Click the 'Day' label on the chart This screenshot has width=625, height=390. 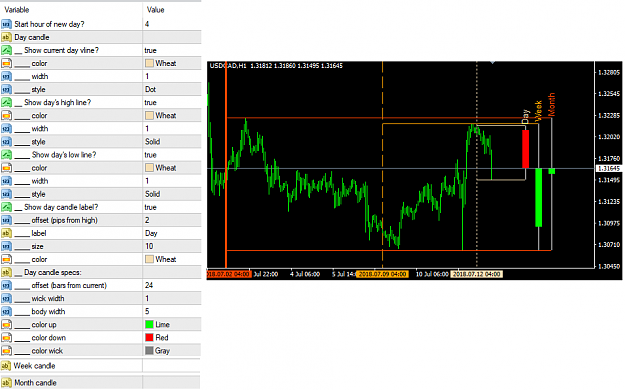pos(525,116)
